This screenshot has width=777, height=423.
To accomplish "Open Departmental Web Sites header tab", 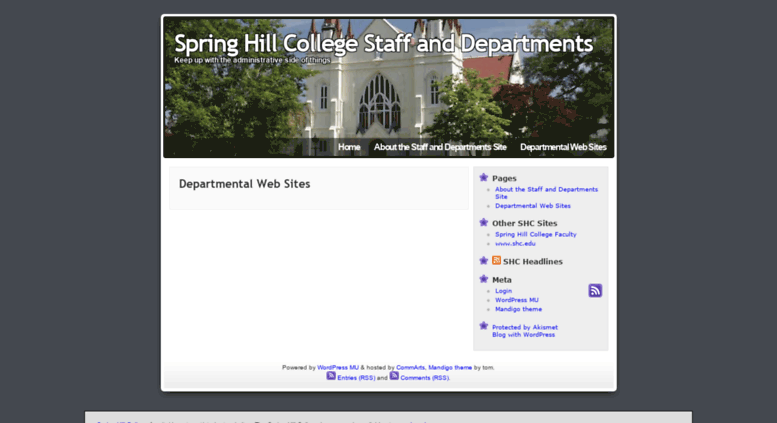I will point(563,147).
